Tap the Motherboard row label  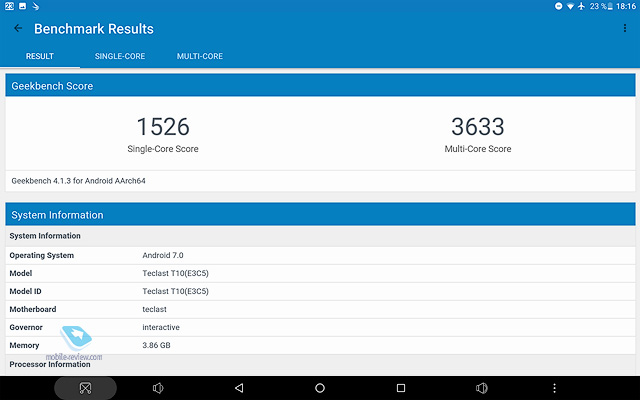pos(33,309)
